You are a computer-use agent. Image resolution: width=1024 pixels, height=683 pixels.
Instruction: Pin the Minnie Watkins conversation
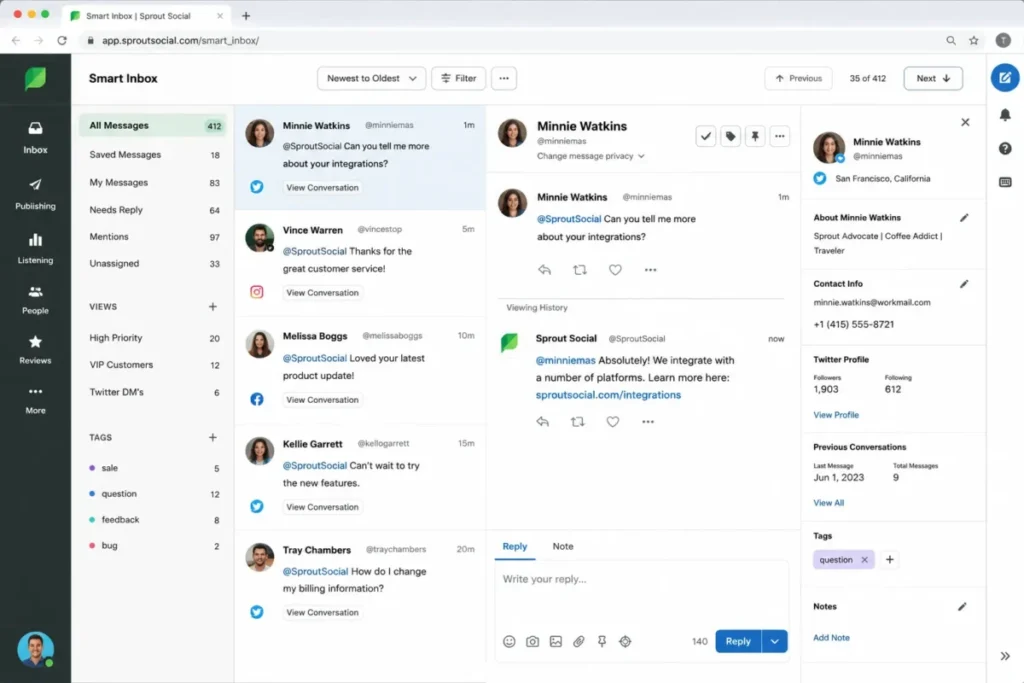(x=755, y=136)
